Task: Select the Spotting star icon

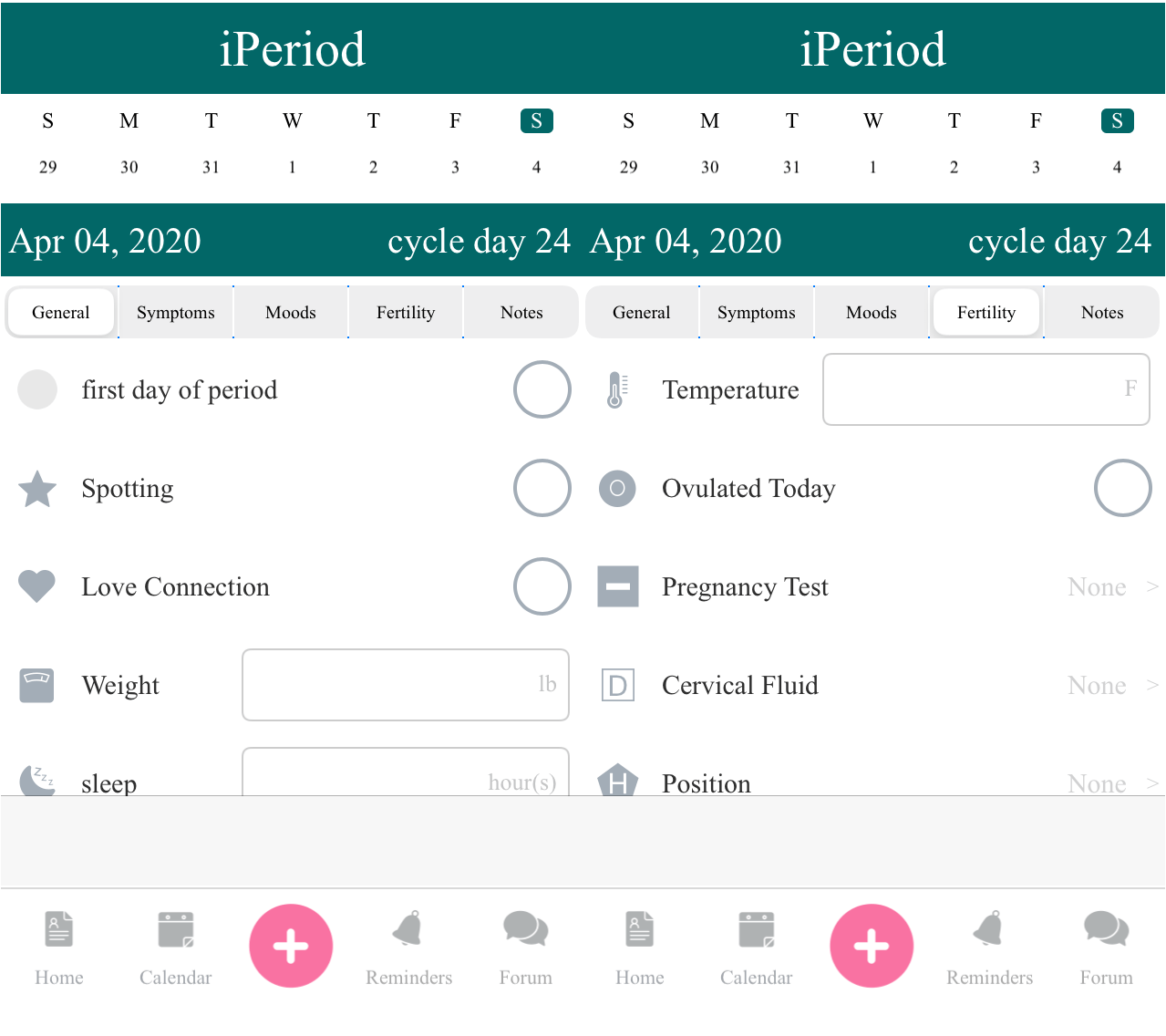Action: tap(36, 488)
